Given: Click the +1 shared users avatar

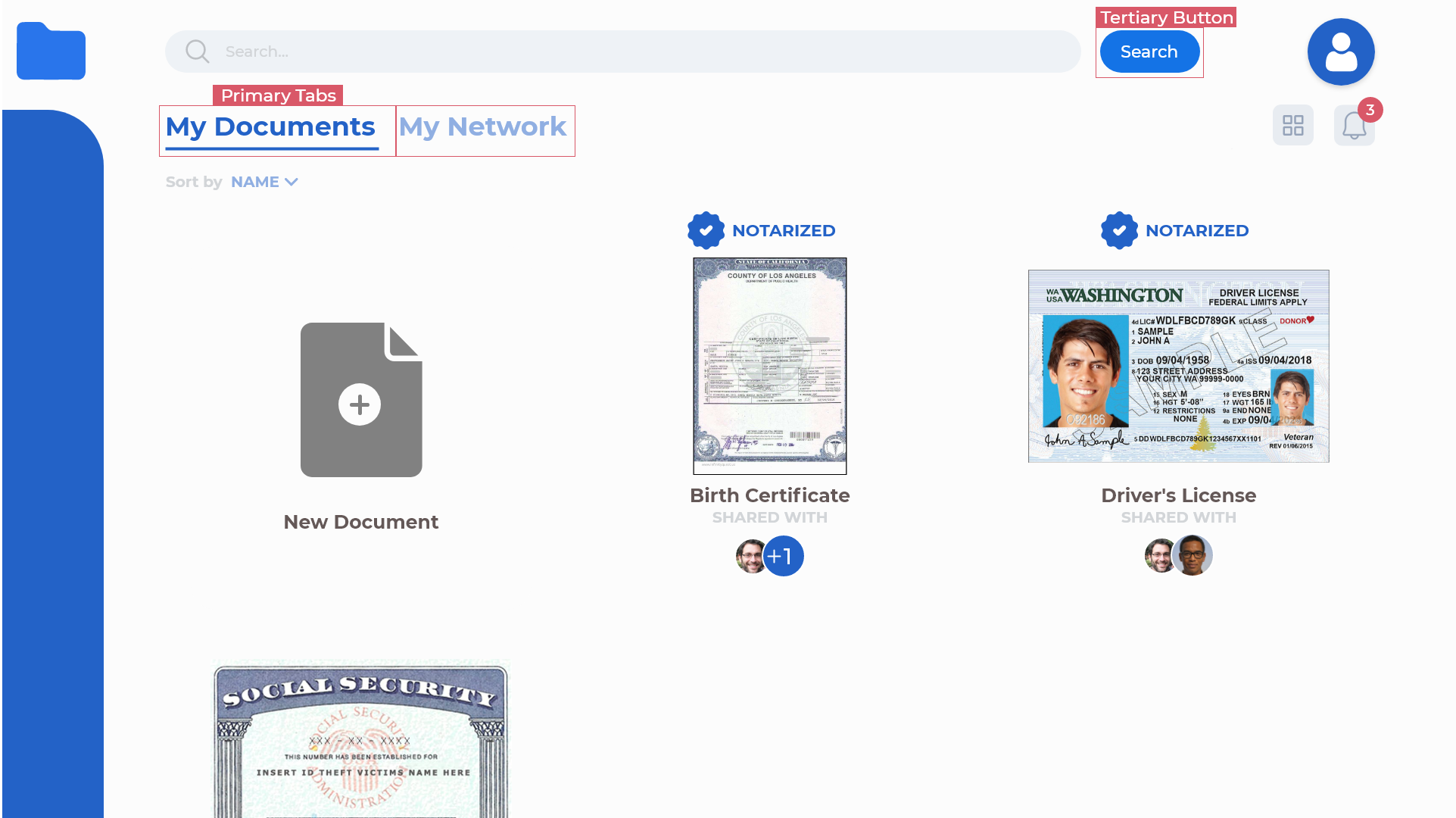Looking at the screenshot, I should tap(784, 556).
